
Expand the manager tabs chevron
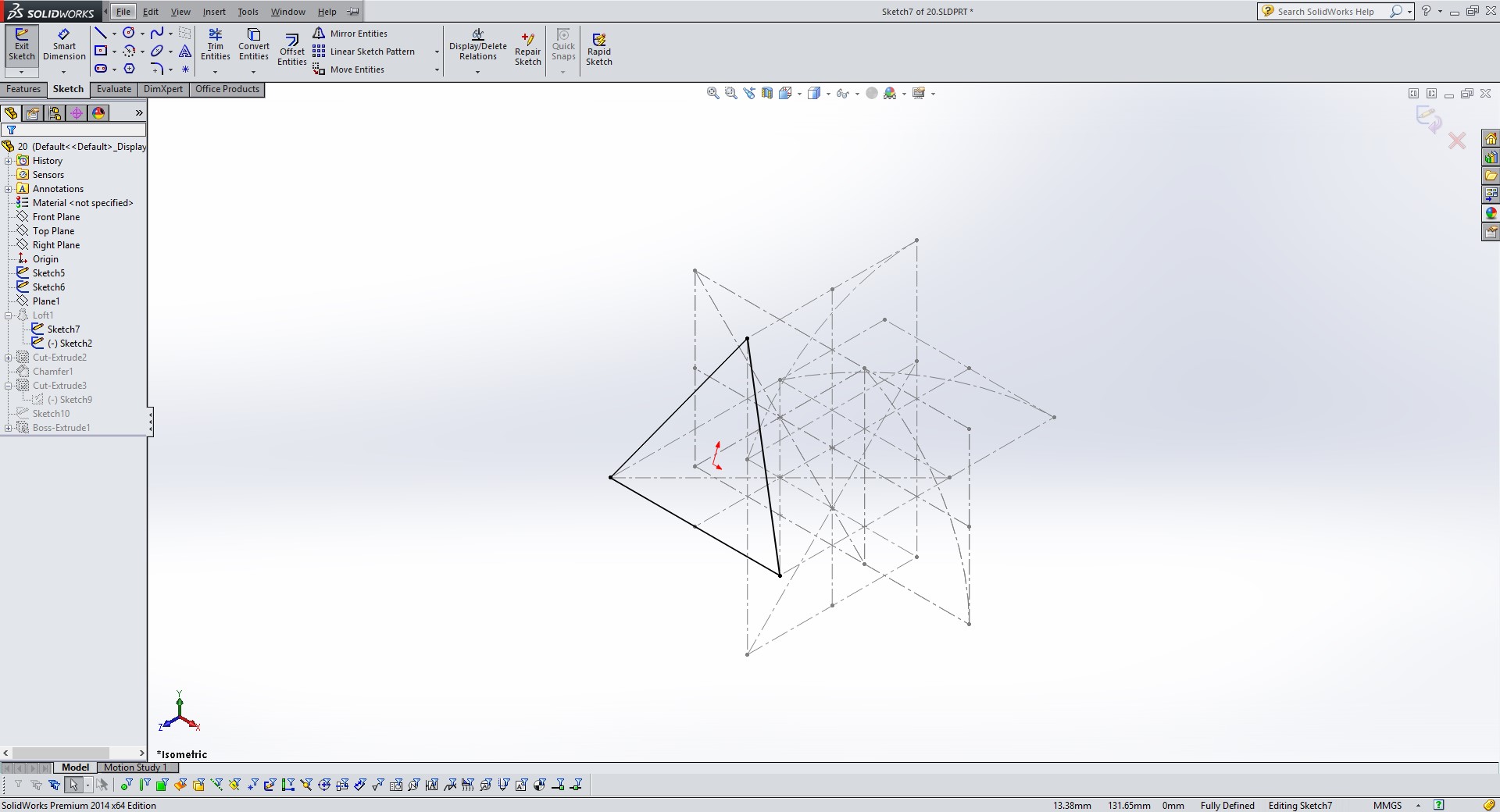tap(139, 113)
